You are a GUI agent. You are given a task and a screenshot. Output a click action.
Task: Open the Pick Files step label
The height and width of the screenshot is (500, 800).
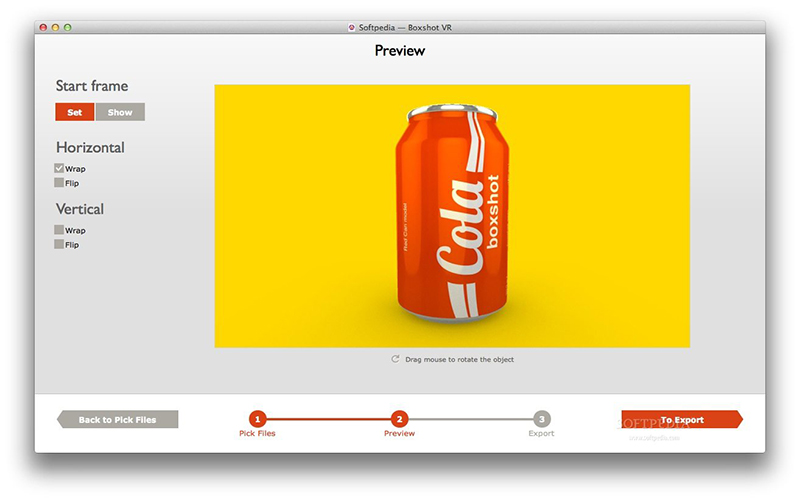pos(257,433)
